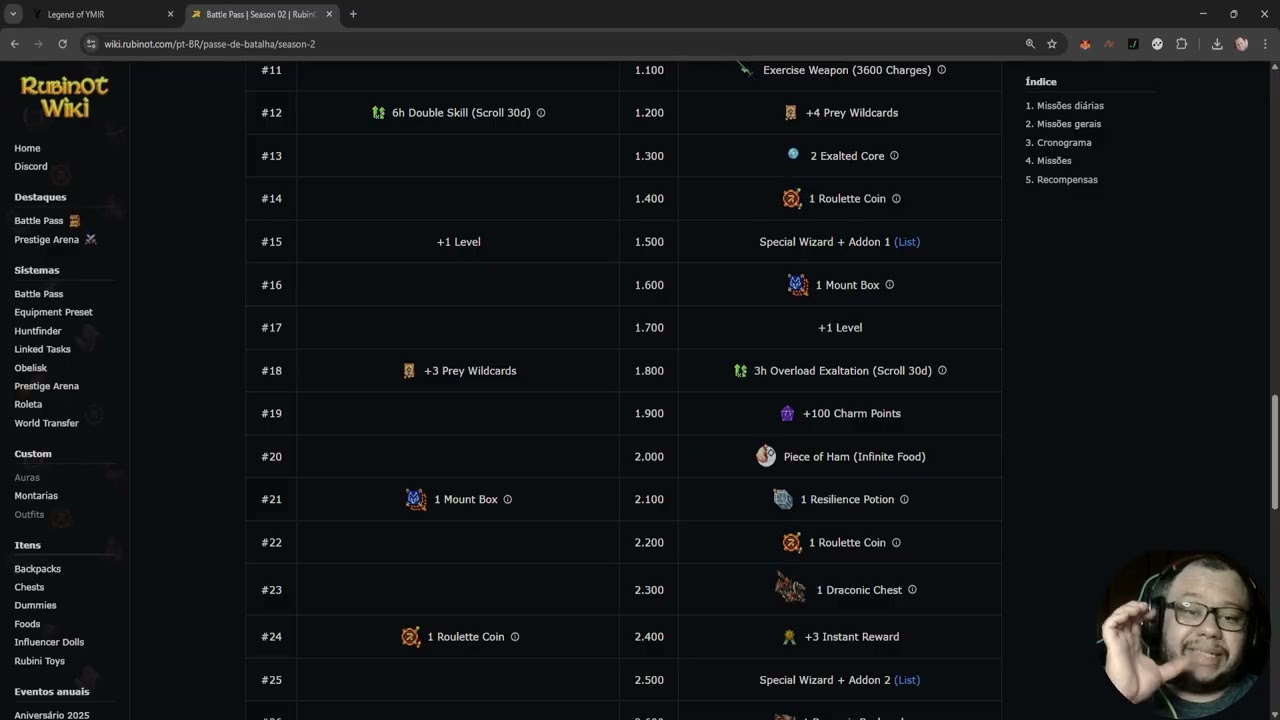Open Equipment Preset in sidebar
The height and width of the screenshot is (720, 1280).
click(53, 312)
